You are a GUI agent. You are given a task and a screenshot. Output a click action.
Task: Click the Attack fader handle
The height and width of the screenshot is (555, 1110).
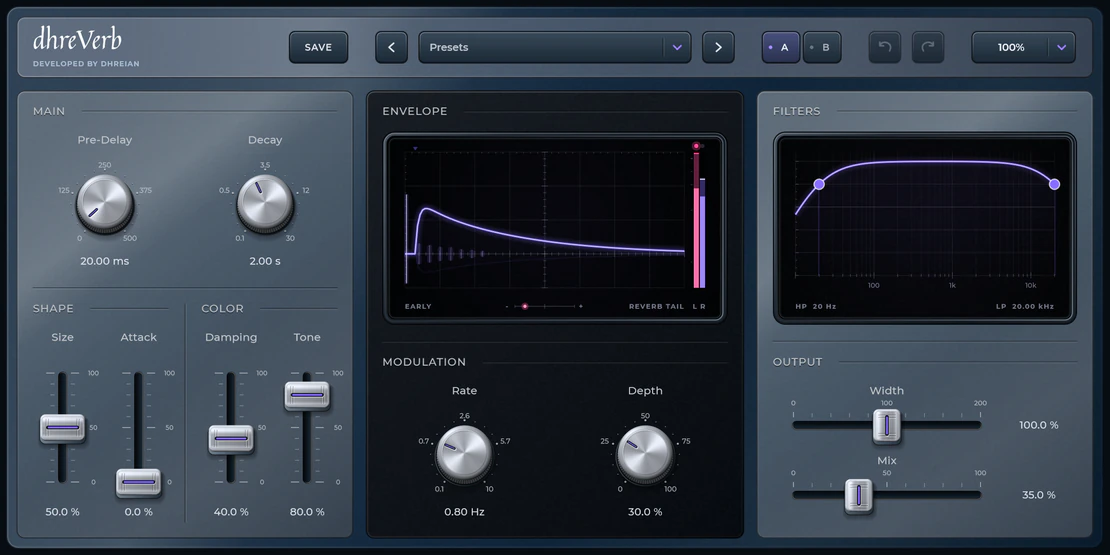click(138, 482)
